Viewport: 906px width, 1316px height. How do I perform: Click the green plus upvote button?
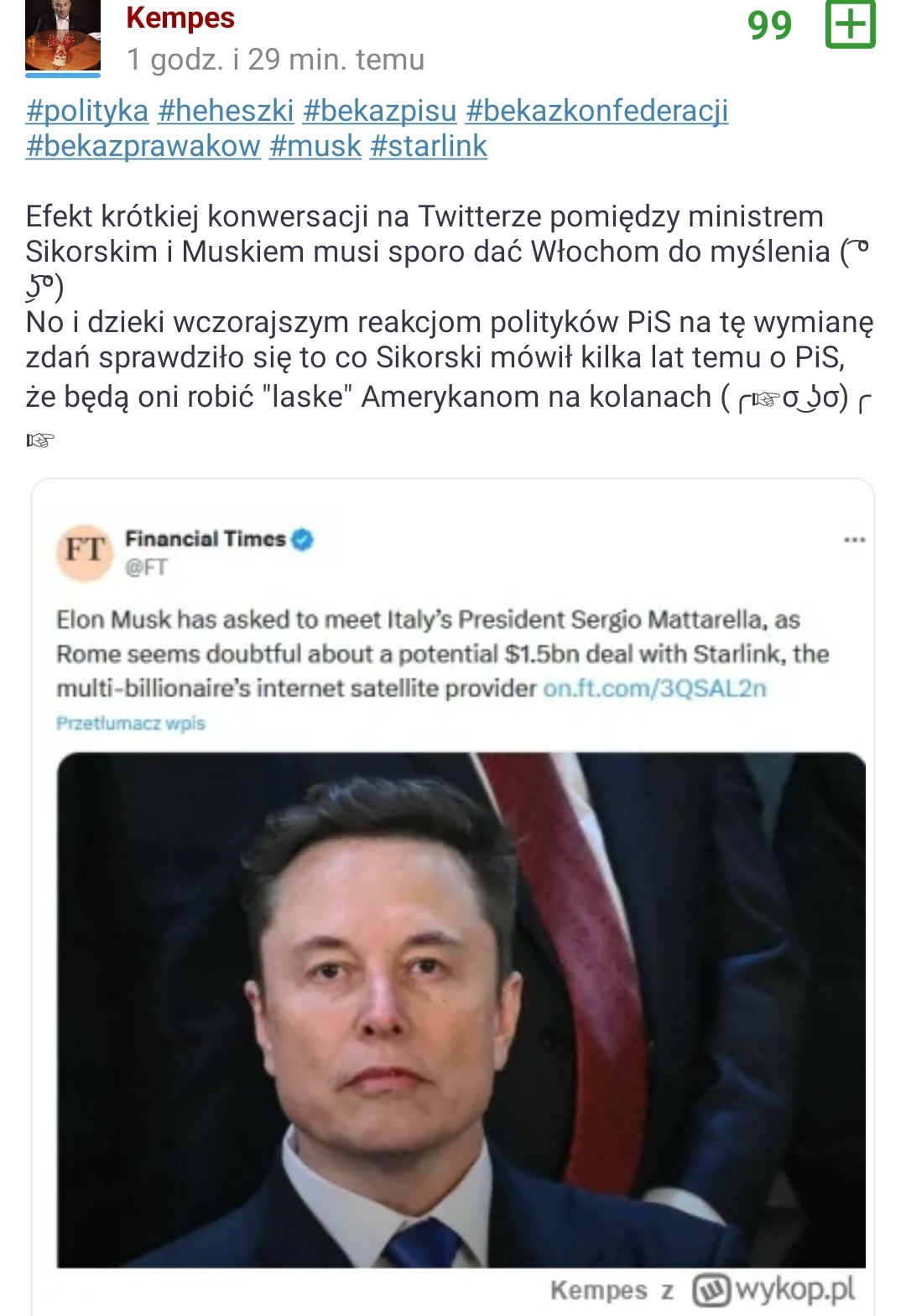[x=850, y=23]
